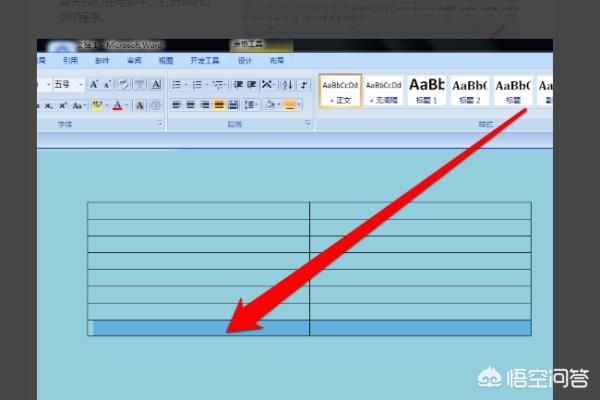The height and width of the screenshot is (400, 600).
Task: Apply numbered list
Action: (197, 85)
